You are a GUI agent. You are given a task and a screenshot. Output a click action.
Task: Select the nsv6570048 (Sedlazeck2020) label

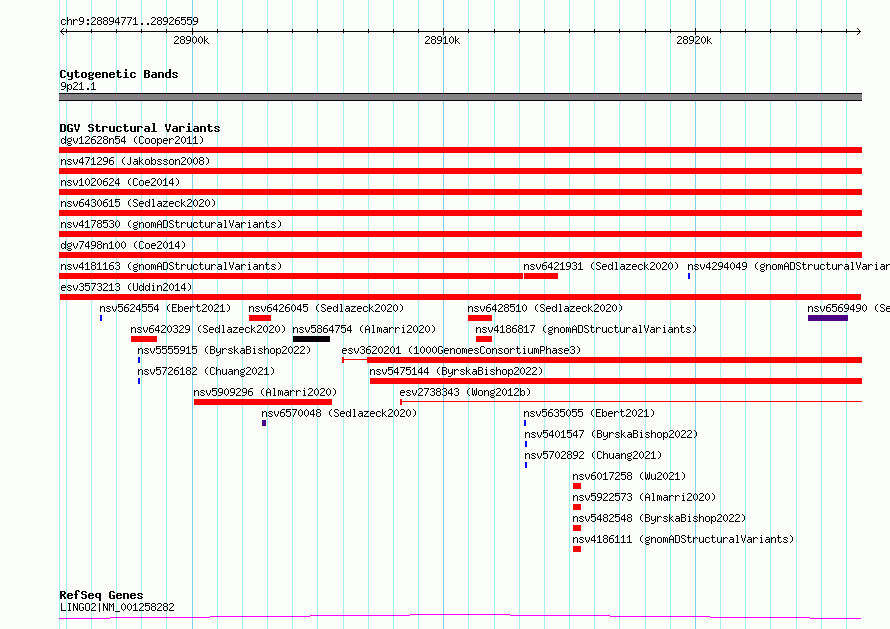[x=339, y=413]
